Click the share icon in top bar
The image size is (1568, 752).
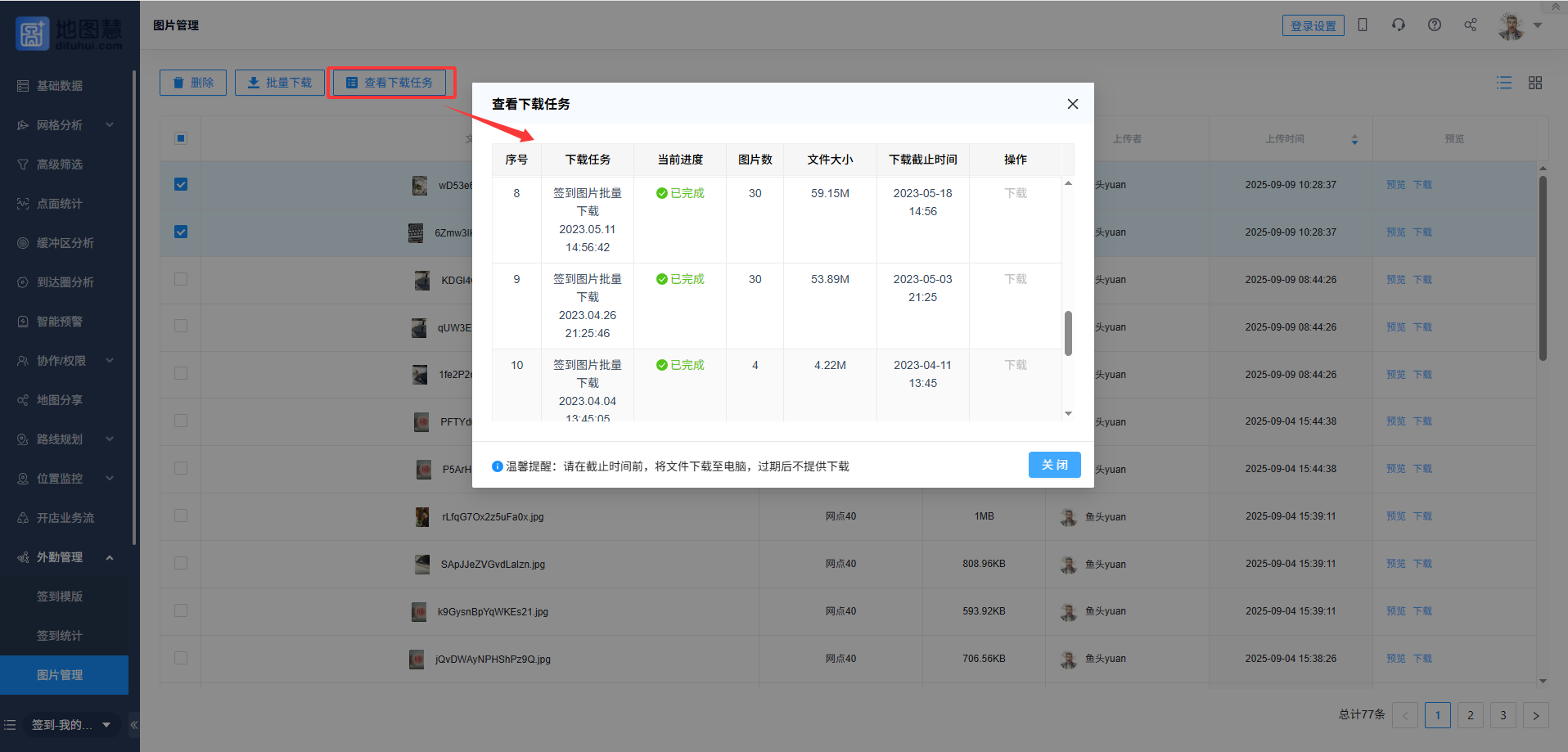click(x=1471, y=25)
